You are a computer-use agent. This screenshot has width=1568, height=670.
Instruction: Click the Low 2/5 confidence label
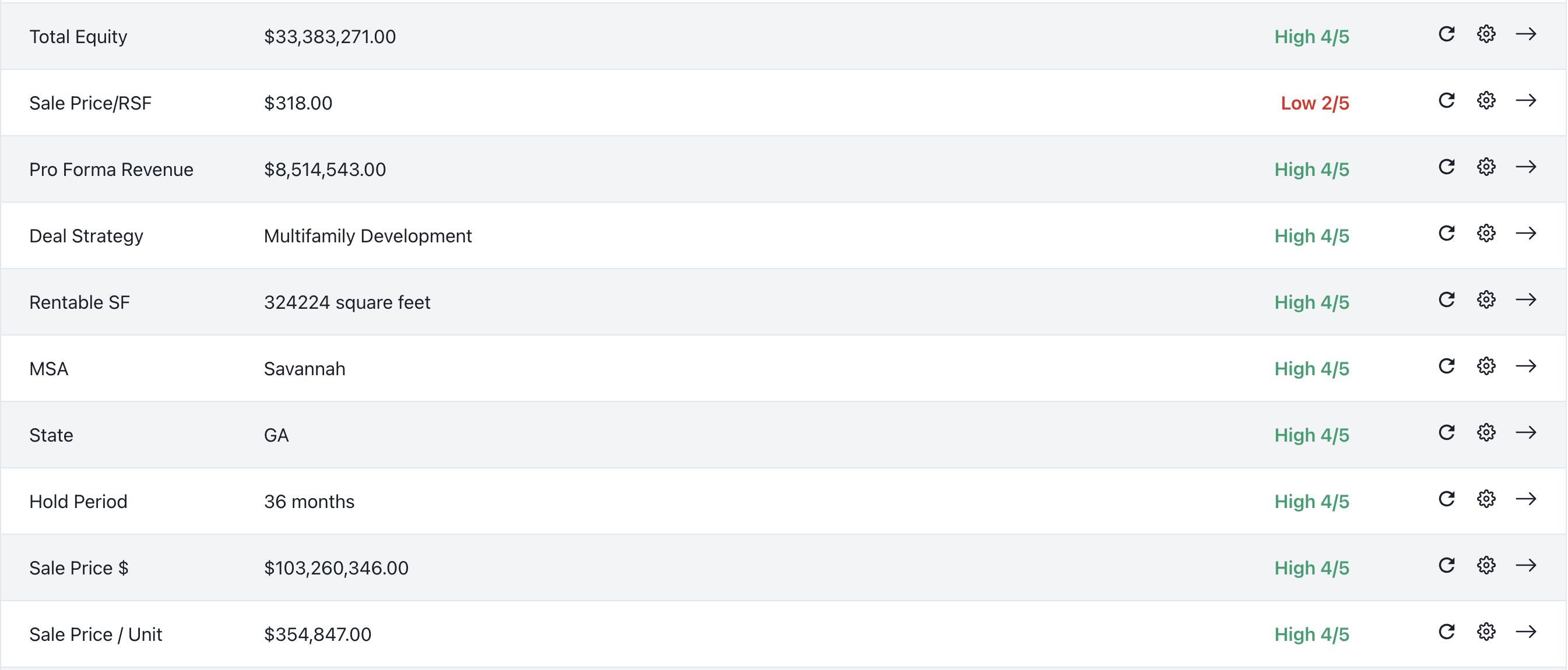(x=1315, y=104)
